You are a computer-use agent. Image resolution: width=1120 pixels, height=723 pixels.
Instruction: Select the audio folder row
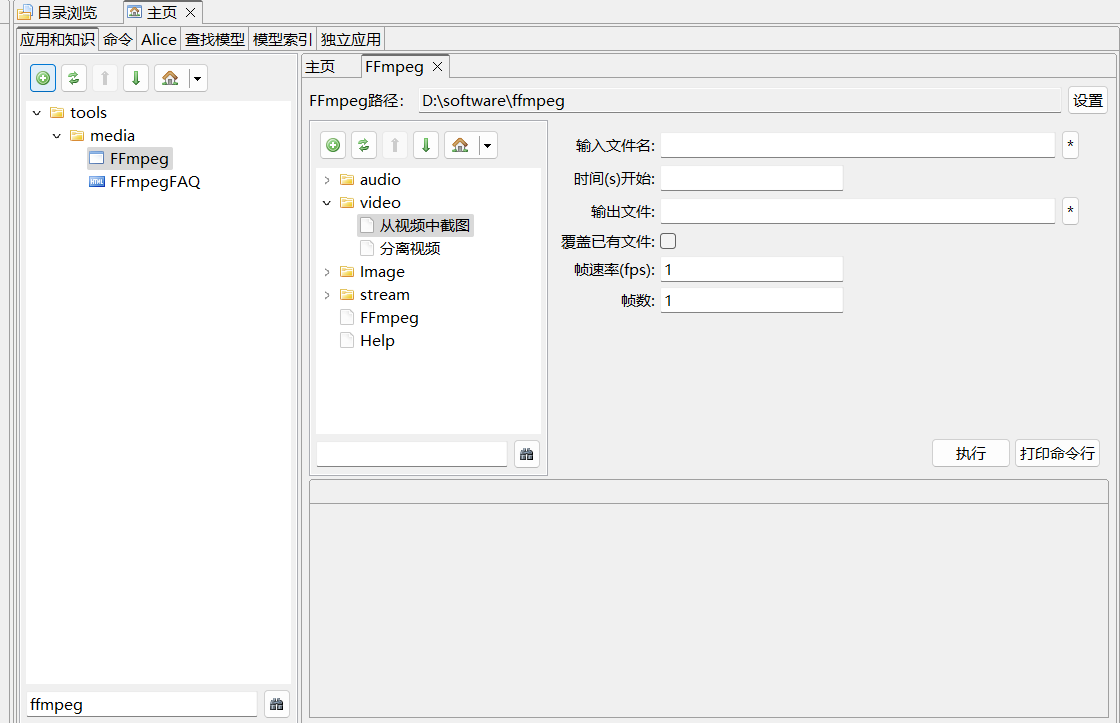[x=371, y=180]
